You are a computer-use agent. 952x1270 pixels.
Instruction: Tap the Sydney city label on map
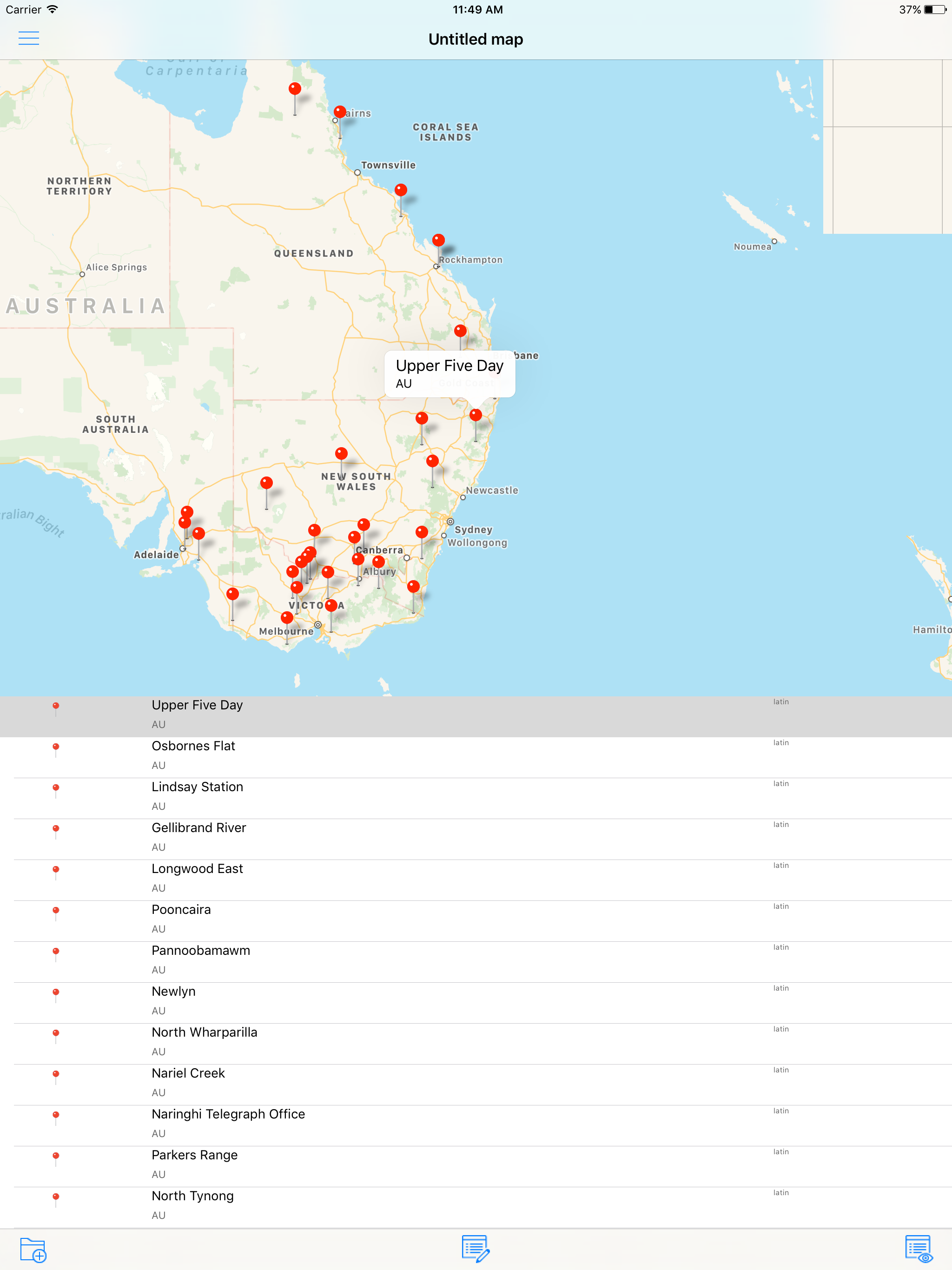(473, 529)
